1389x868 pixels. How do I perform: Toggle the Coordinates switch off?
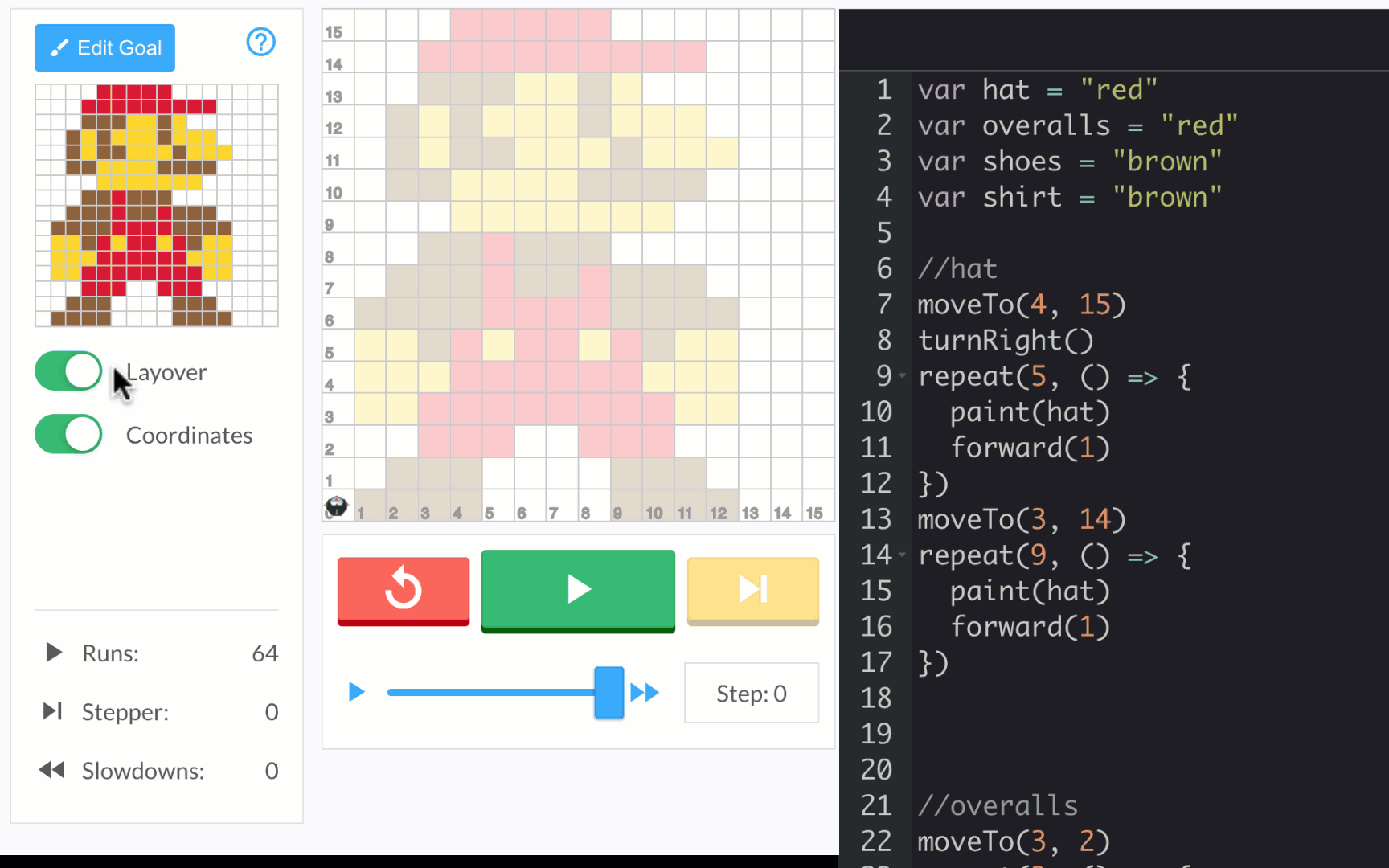(x=68, y=435)
